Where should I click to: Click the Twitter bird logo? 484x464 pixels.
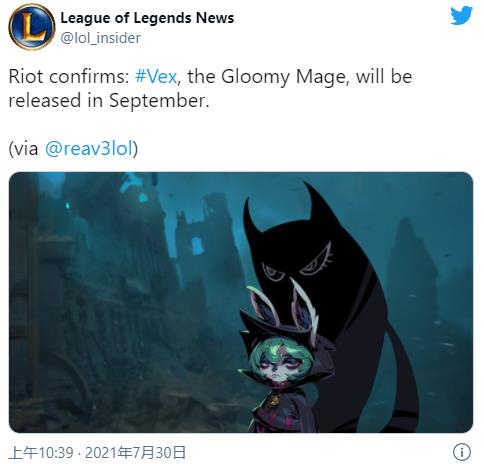point(461,16)
